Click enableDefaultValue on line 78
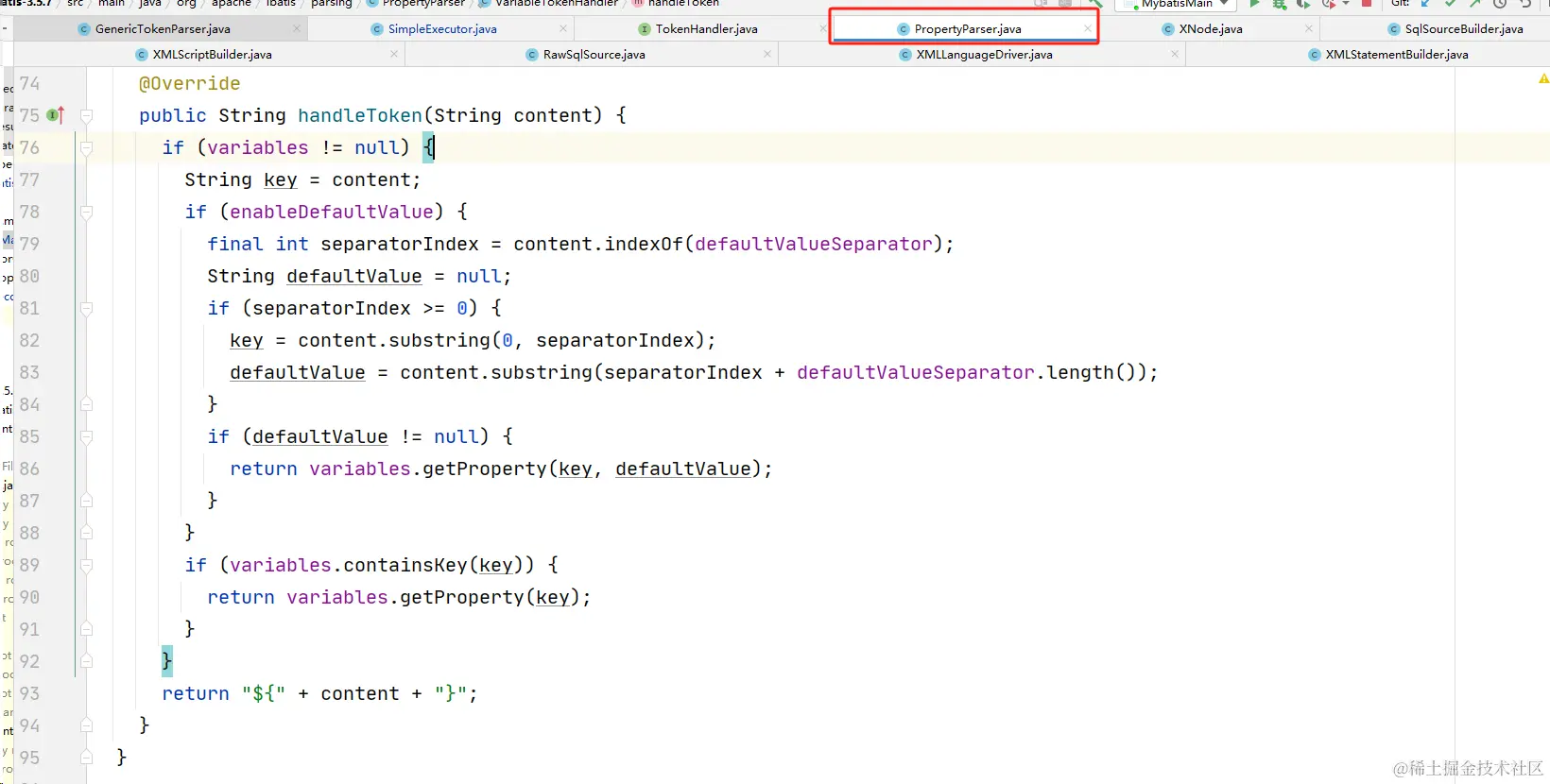The width and height of the screenshot is (1550, 784). [332, 213]
